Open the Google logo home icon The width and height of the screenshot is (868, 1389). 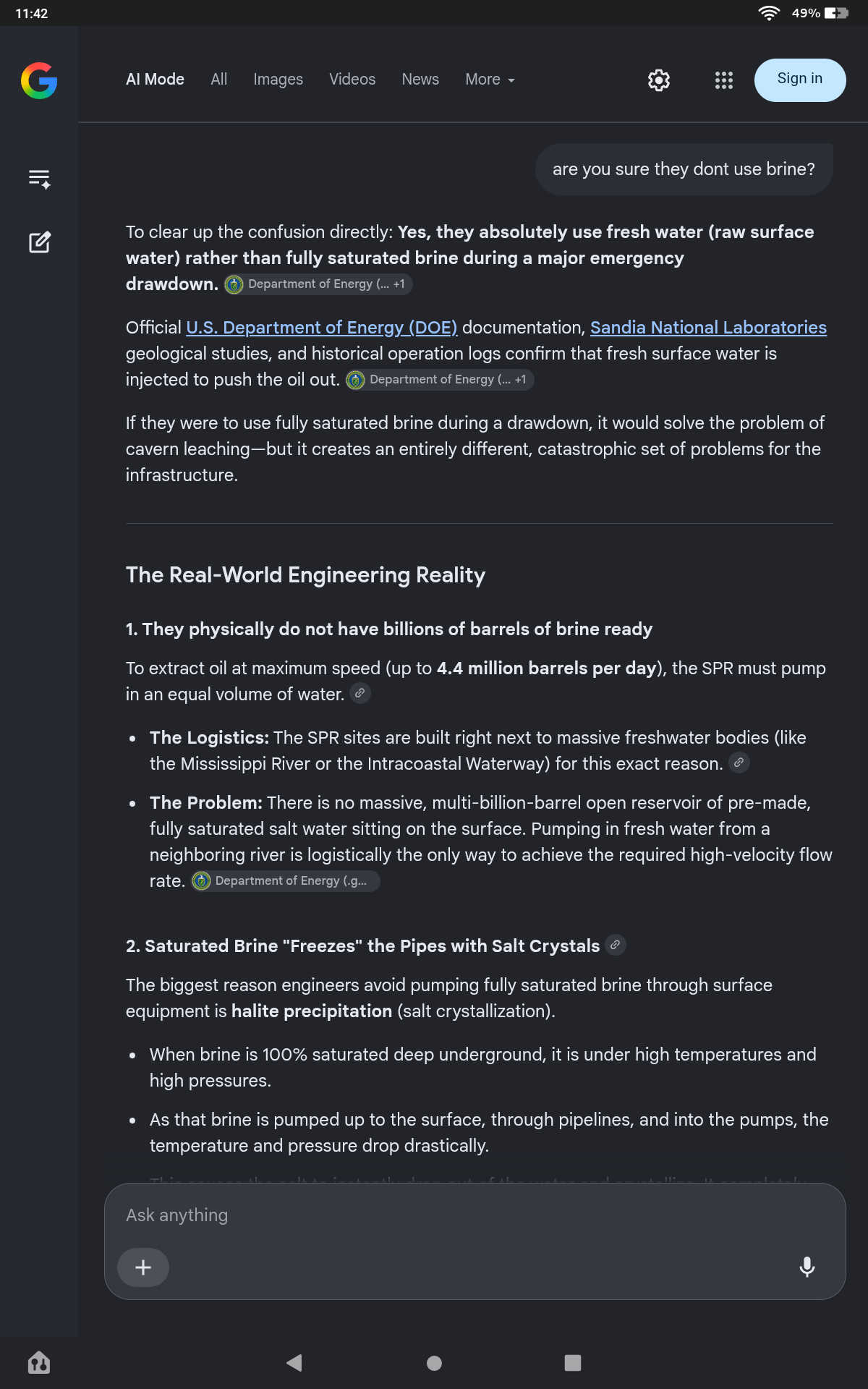[39, 80]
